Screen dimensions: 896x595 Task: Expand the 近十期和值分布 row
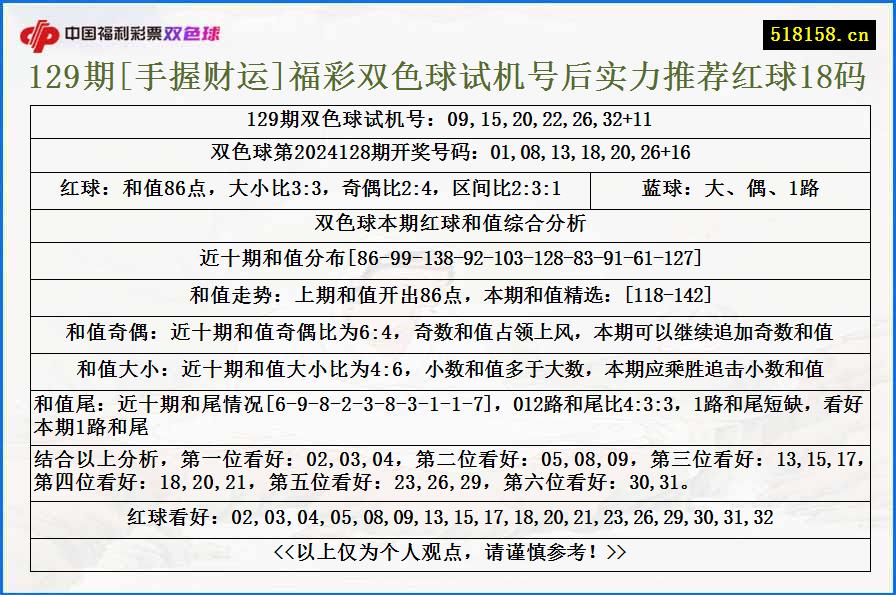(x=448, y=258)
